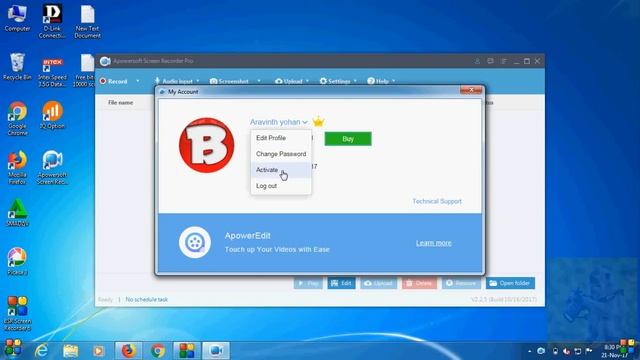Close the My Account dialog
This screenshot has width=640, height=360.
pyautogui.click(x=471, y=90)
